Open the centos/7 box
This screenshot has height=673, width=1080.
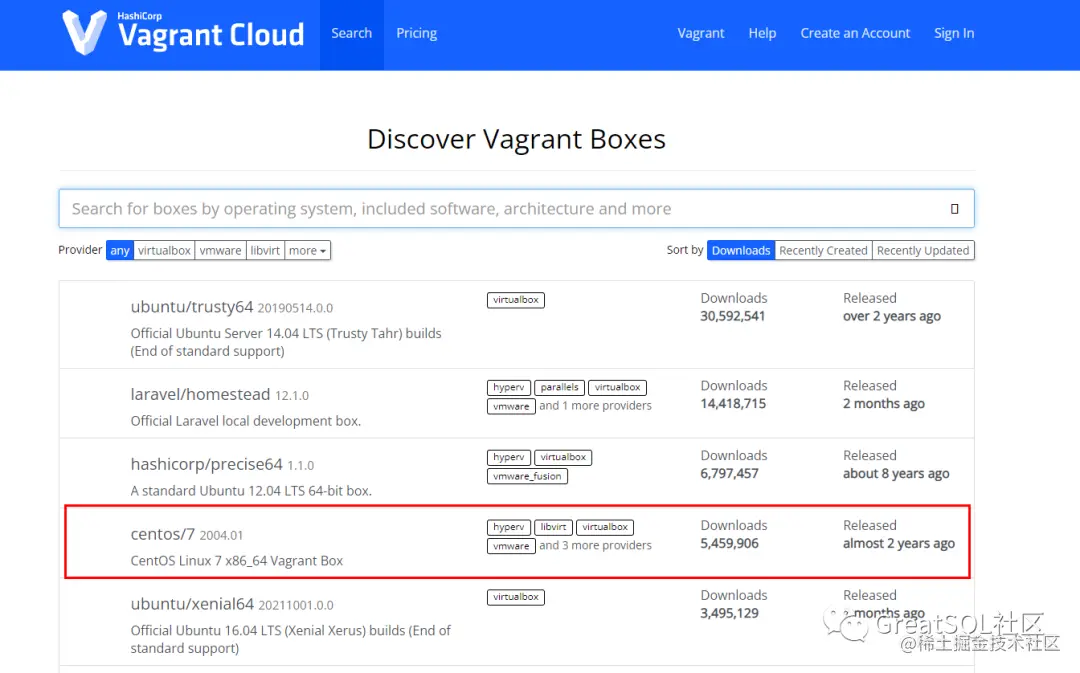(163, 534)
